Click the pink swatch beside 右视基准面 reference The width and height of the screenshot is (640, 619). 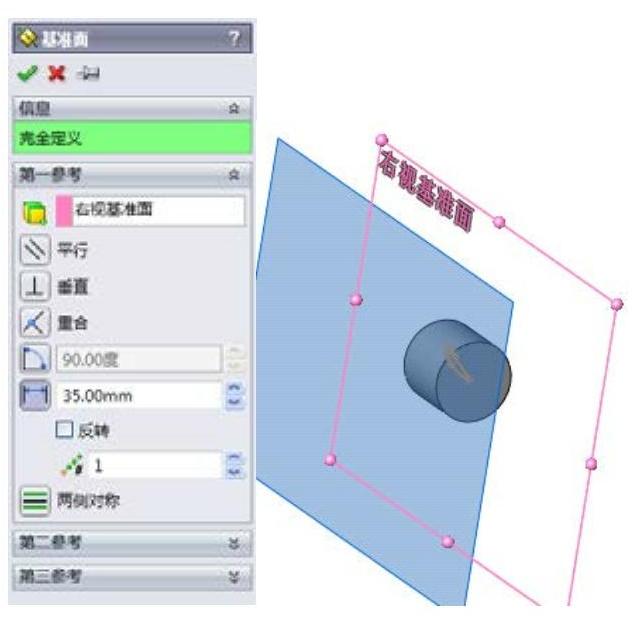64,211
